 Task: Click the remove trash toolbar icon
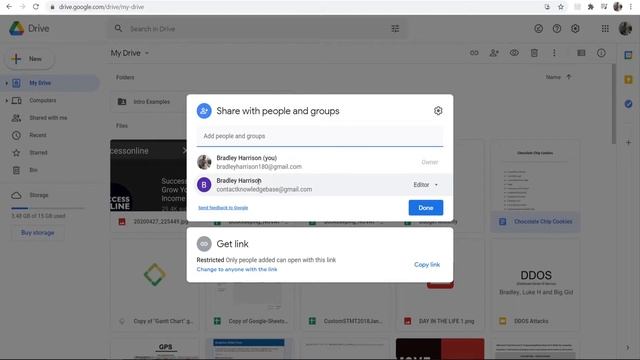pos(534,53)
